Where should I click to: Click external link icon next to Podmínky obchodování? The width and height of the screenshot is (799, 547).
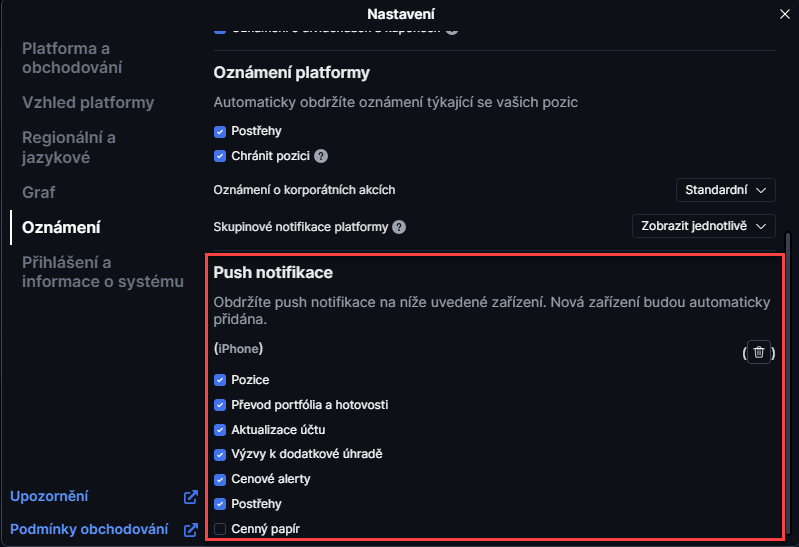click(191, 530)
